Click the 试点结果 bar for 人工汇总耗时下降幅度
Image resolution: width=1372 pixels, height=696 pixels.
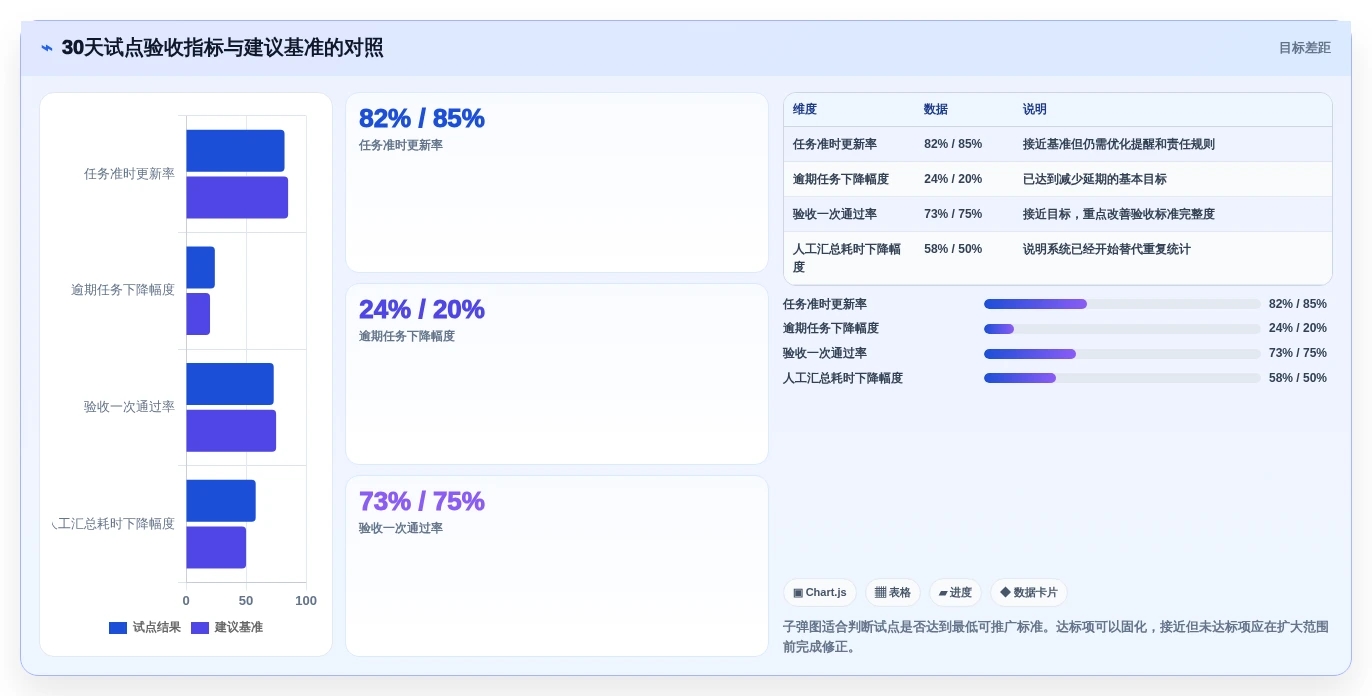pyautogui.click(x=221, y=501)
